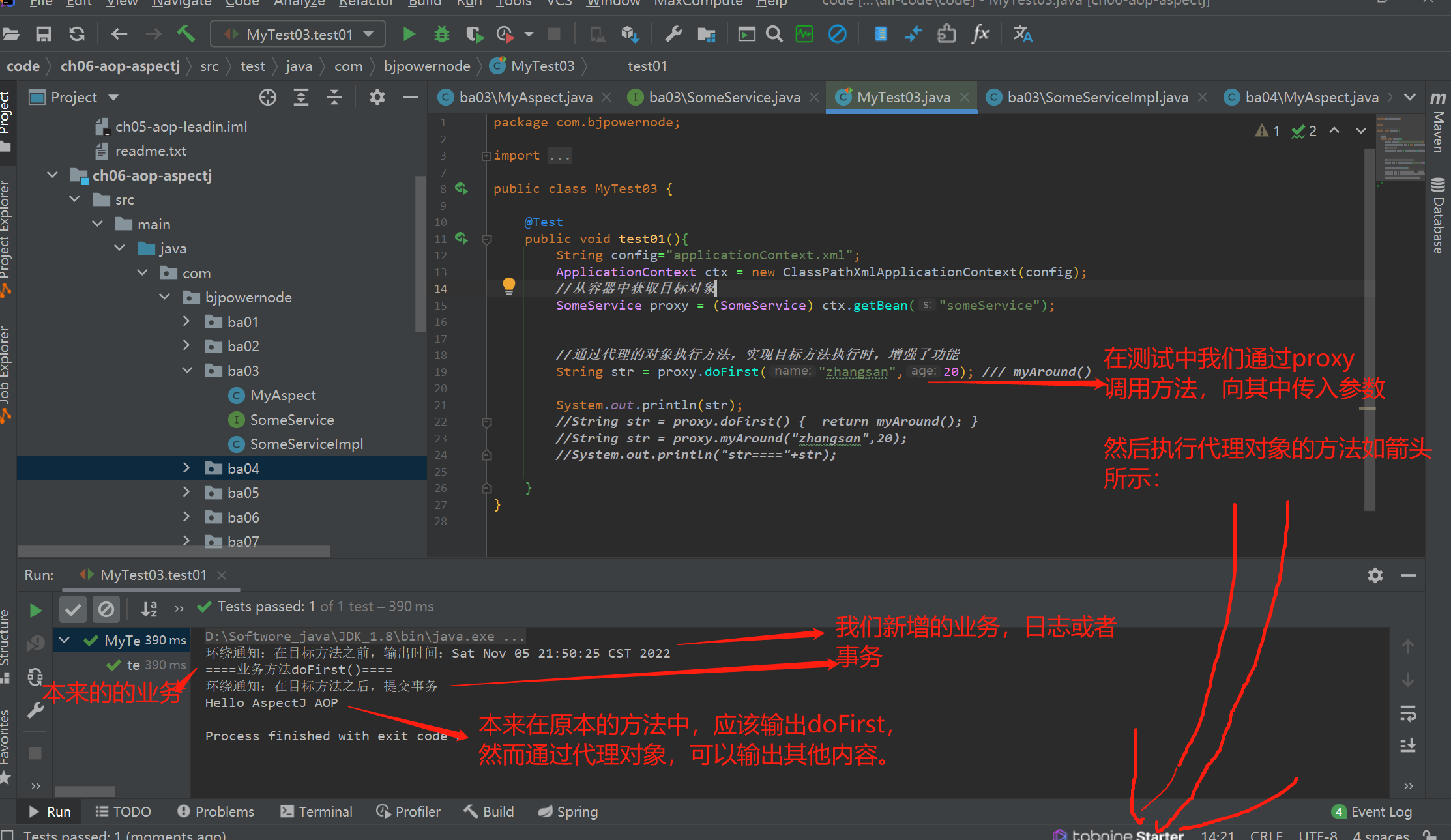Expand the ba04 package folder
Image resolution: width=1451 pixels, height=840 pixels.
pos(186,468)
